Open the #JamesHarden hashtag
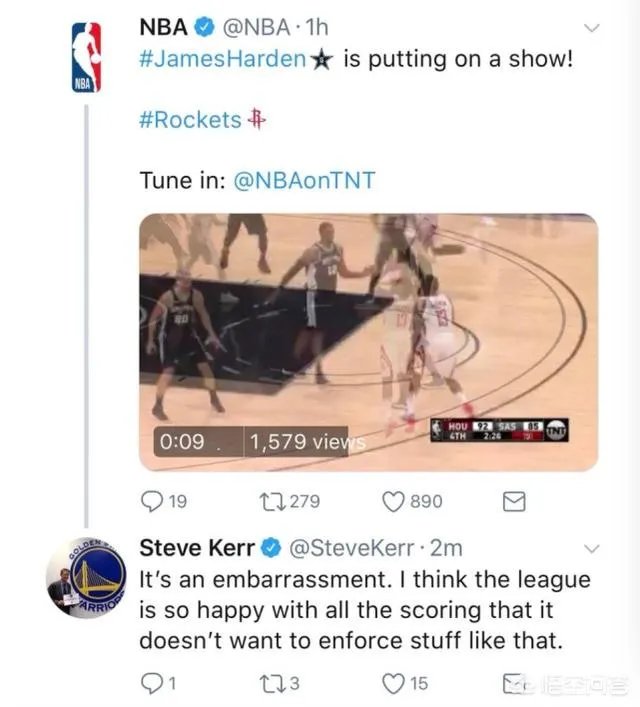The height and width of the screenshot is (707, 640). point(222,58)
